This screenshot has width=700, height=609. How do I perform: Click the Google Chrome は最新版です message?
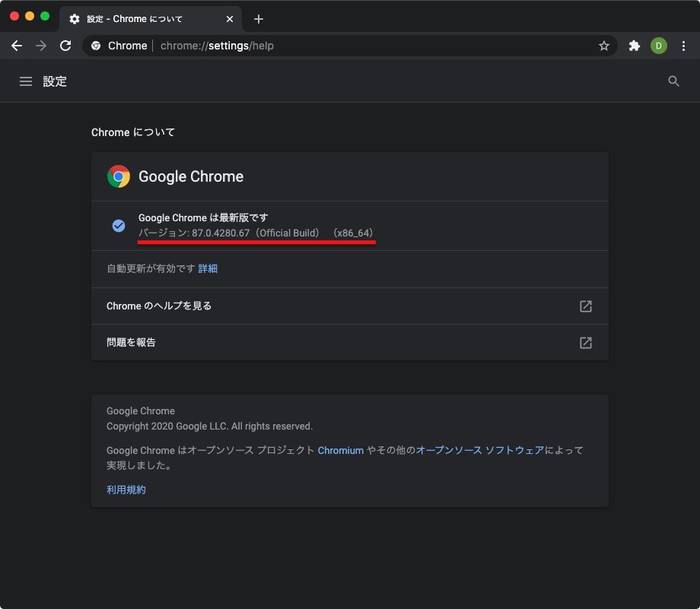click(203, 218)
